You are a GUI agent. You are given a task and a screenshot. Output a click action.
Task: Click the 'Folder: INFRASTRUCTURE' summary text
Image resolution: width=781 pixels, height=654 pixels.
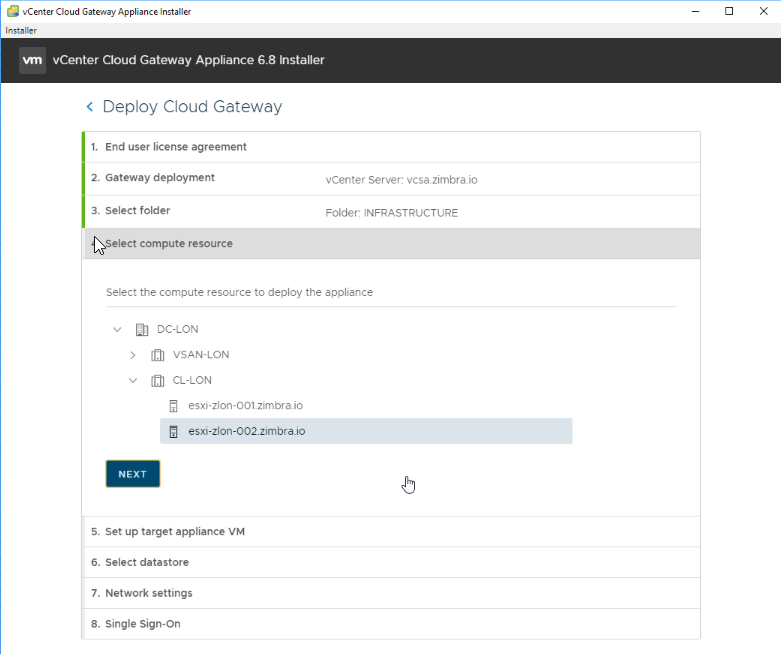(x=391, y=213)
